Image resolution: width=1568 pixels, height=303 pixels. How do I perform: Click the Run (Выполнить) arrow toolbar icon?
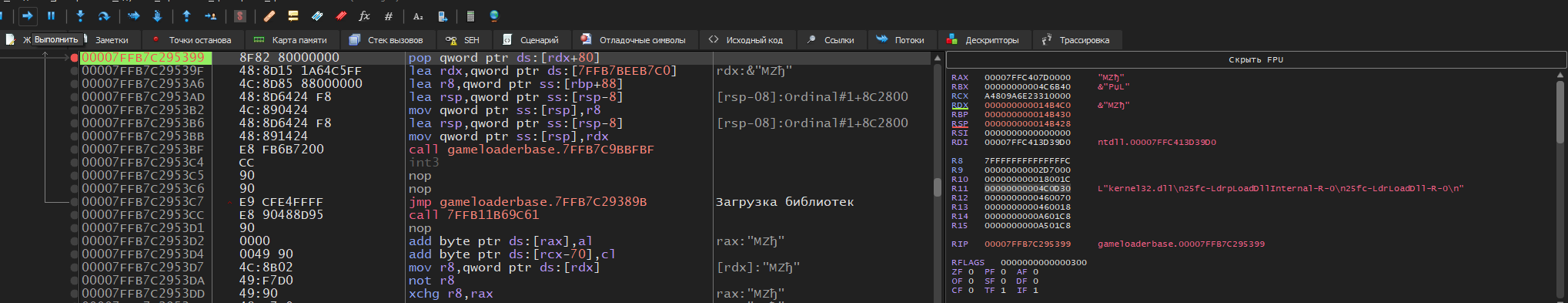pos(28,15)
